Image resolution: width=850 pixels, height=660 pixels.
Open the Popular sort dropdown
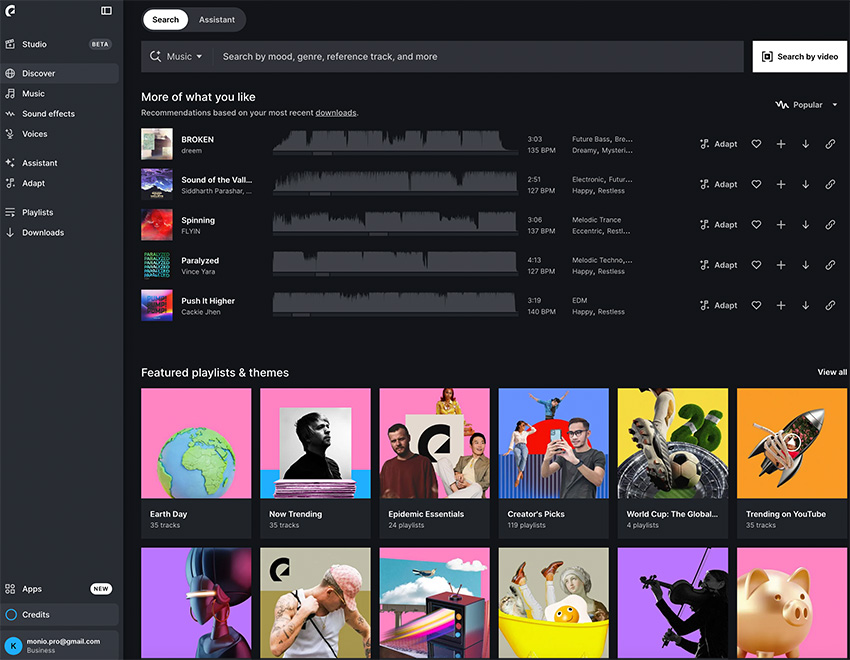pos(806,105)
